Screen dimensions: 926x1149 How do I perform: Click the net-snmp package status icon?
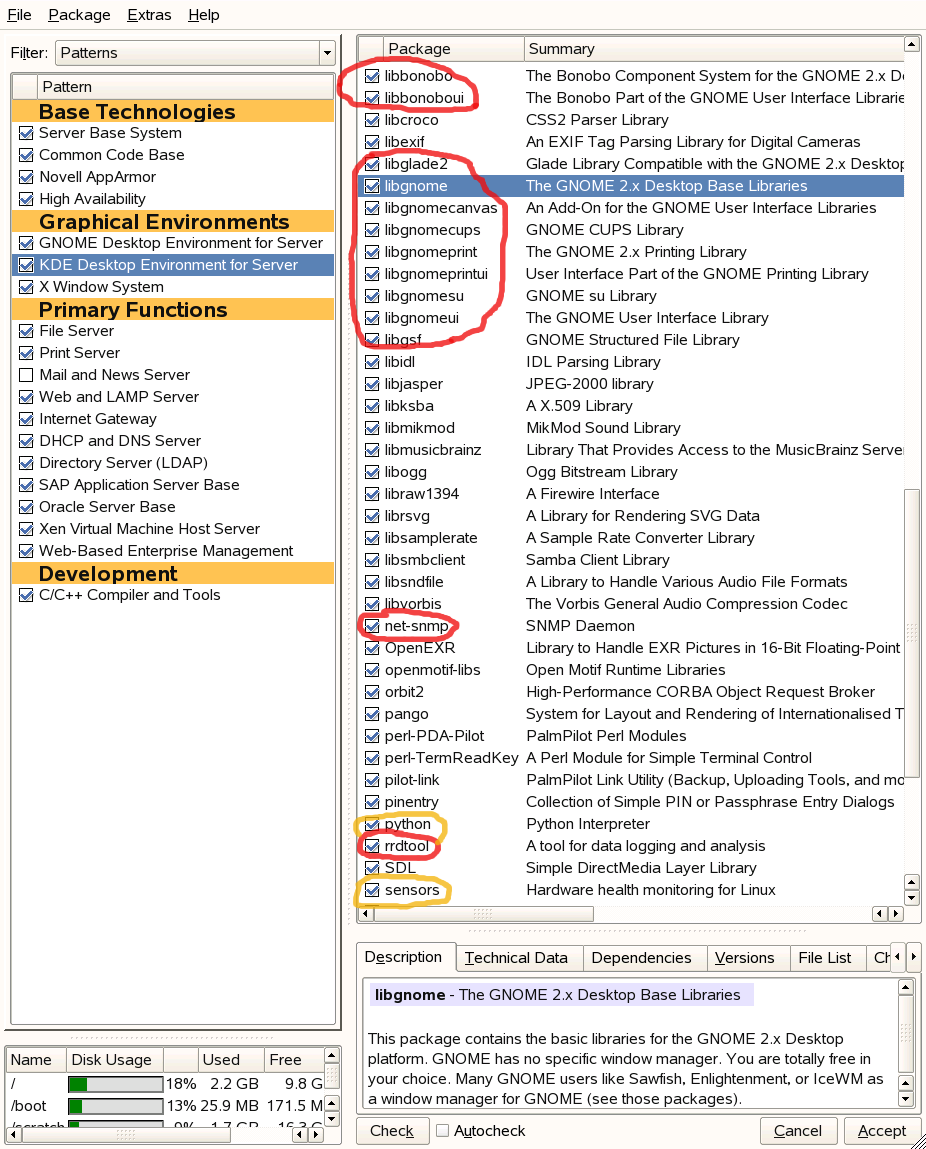click(372, 626)
